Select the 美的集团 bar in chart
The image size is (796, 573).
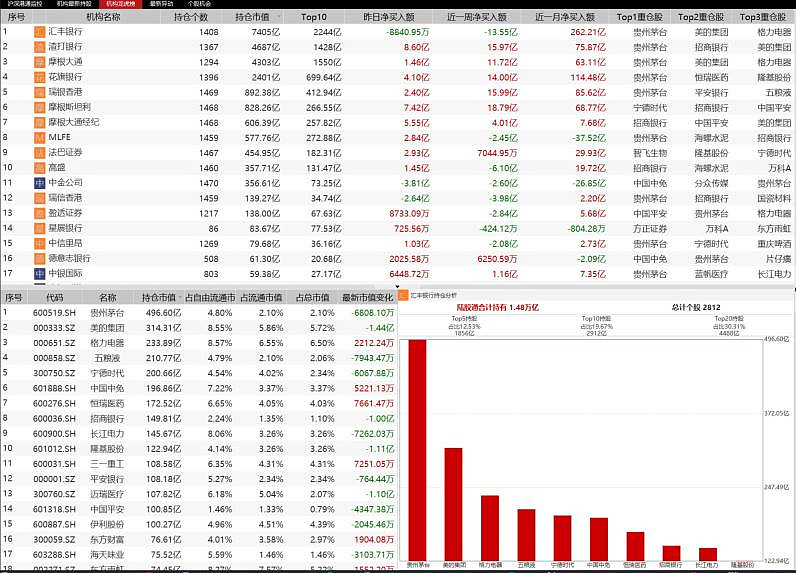453,504
